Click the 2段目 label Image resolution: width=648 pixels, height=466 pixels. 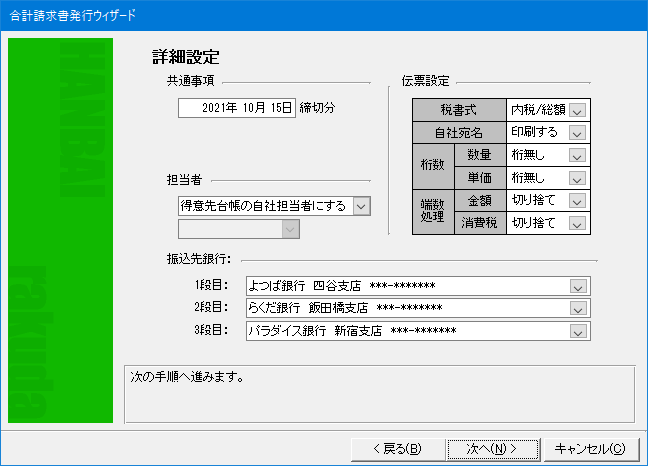pos(211,307)
